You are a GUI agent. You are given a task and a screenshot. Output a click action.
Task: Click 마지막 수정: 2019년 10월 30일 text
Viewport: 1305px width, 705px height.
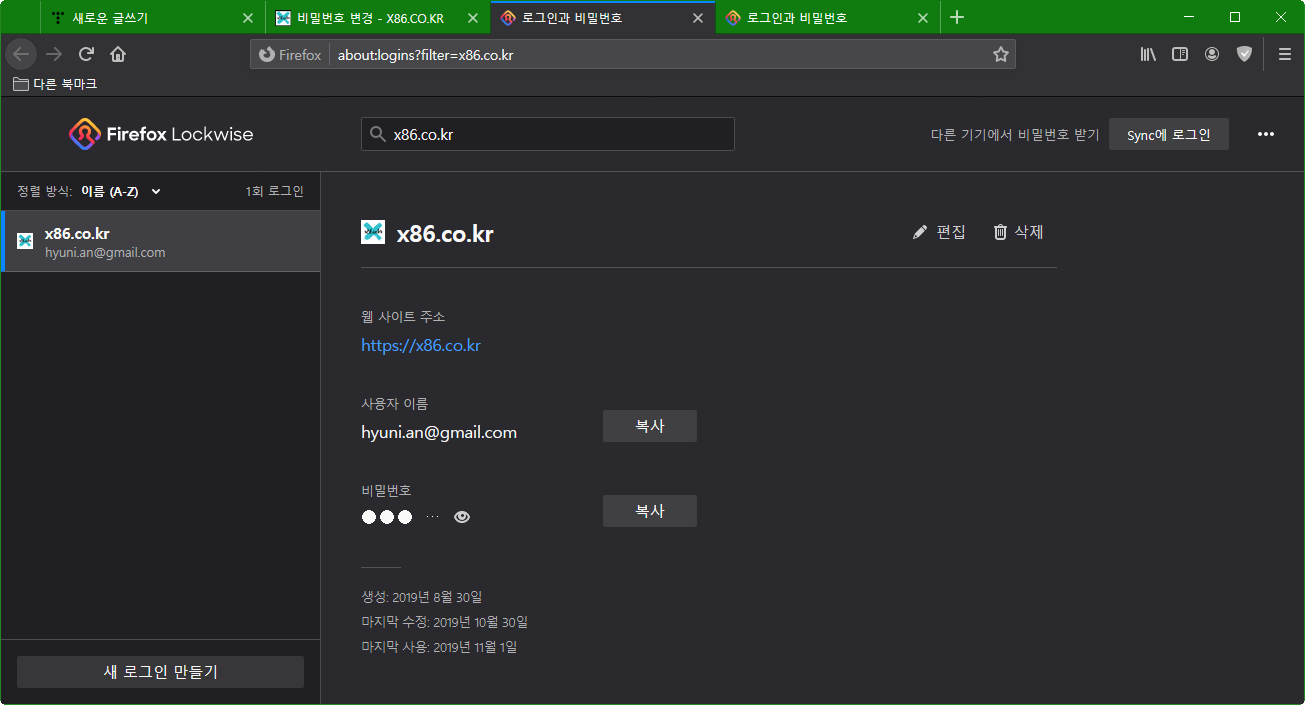click(444, 622)
